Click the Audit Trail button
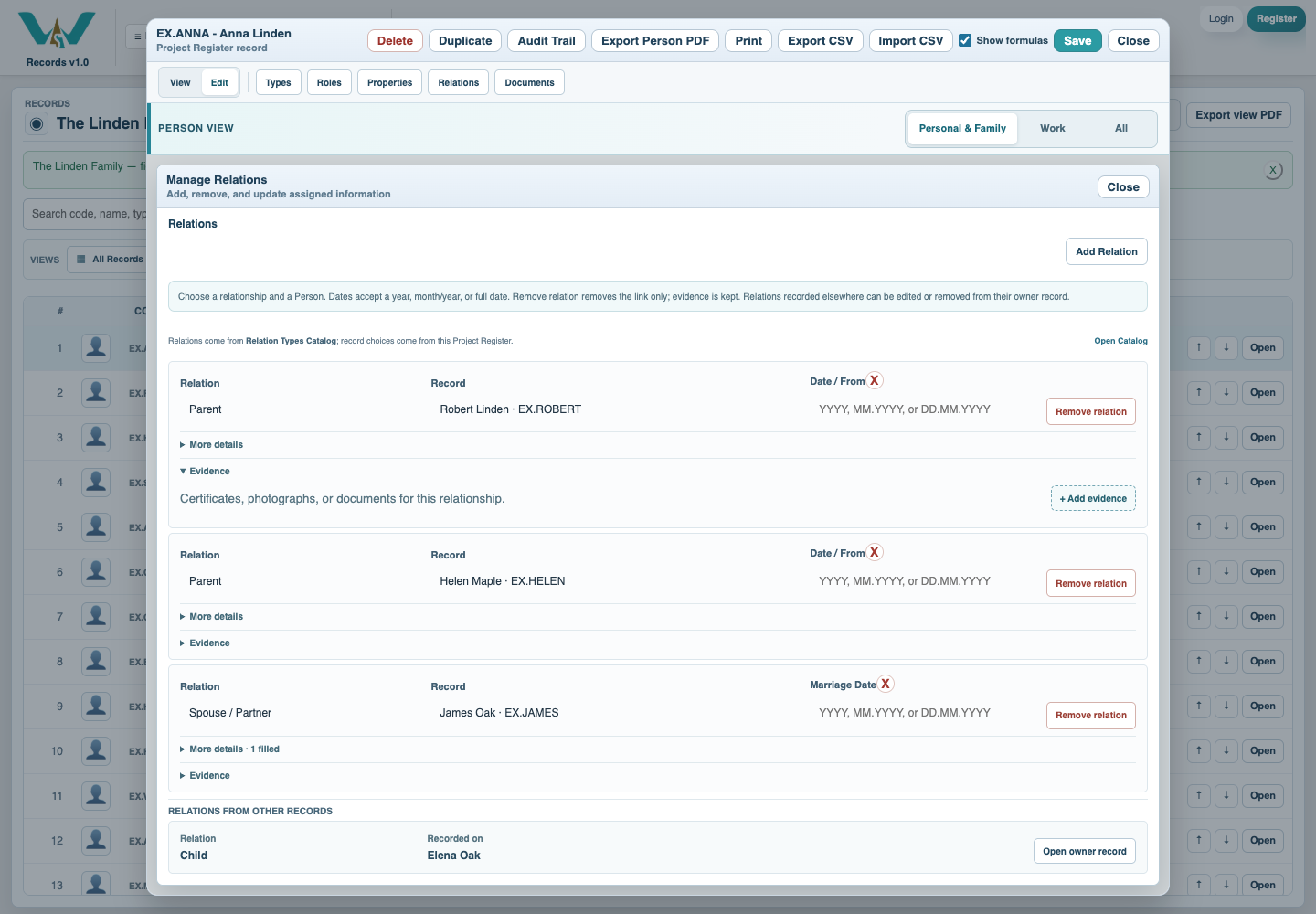 (x=547, y=41)
